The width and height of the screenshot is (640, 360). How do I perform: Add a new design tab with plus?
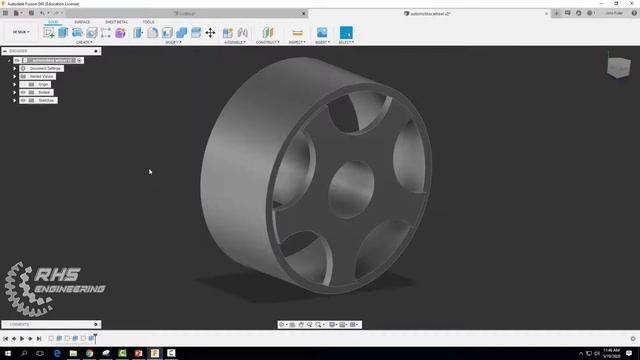tap(556, 13)
